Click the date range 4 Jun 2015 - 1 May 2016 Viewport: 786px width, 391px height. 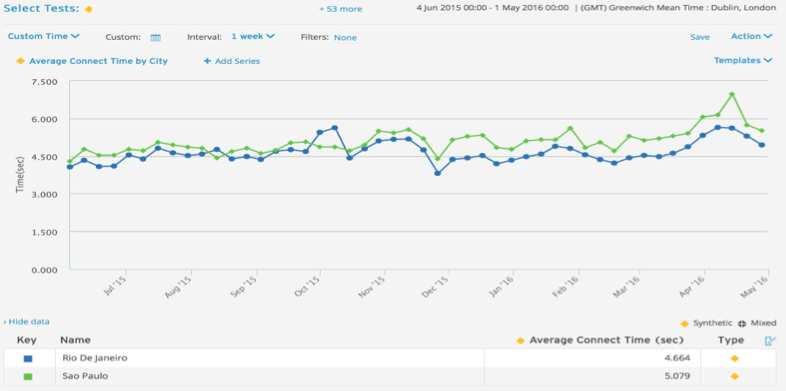[x=492, y=8]
